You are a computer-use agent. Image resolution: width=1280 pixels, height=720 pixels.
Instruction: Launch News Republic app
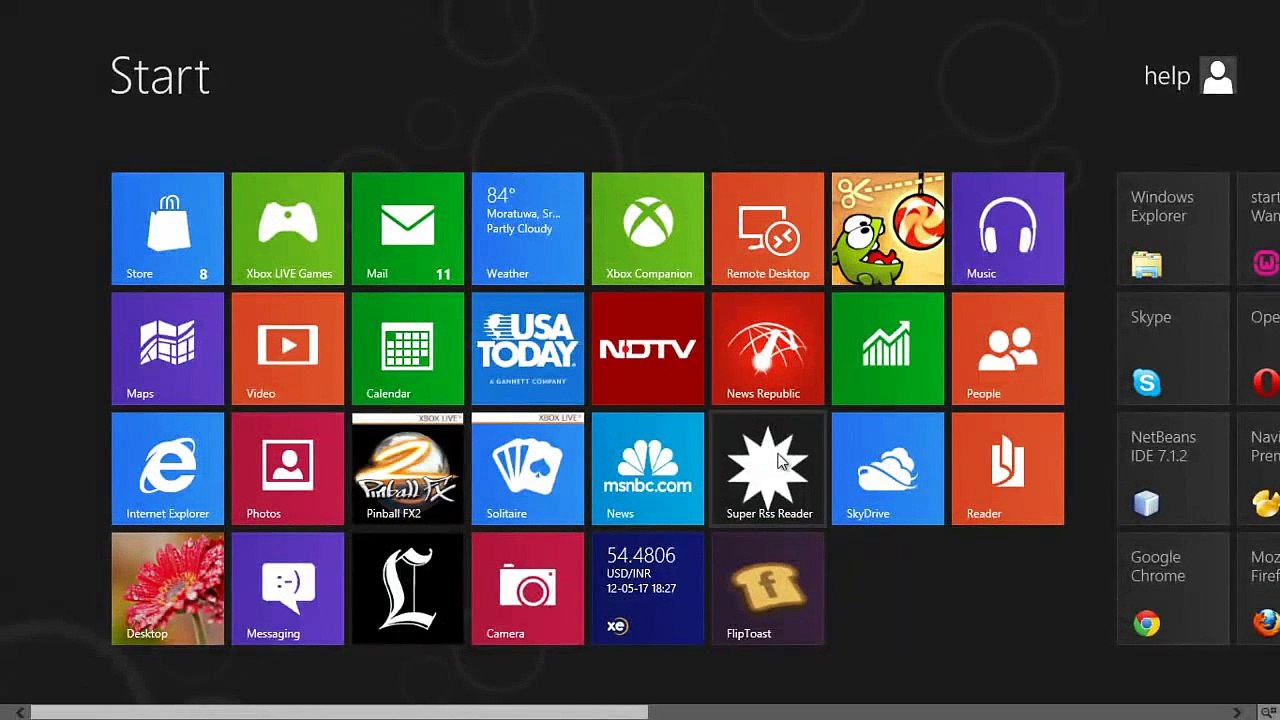[767, 349]
